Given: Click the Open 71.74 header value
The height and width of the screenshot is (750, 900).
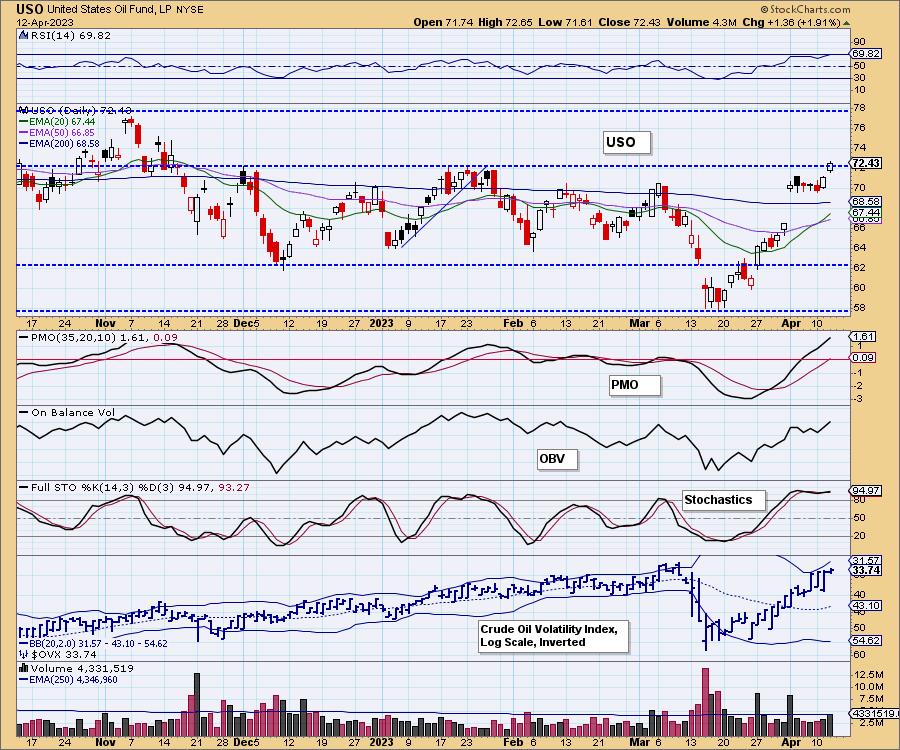Looking at the screenshot, I should (443, 22).
